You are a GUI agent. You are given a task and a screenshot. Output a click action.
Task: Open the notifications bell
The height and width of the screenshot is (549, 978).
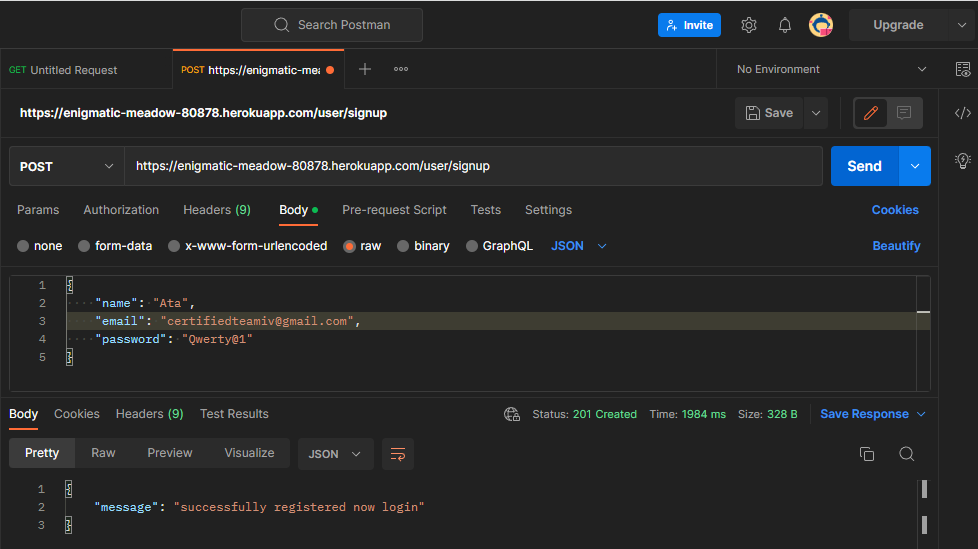(x=785, y=25)
